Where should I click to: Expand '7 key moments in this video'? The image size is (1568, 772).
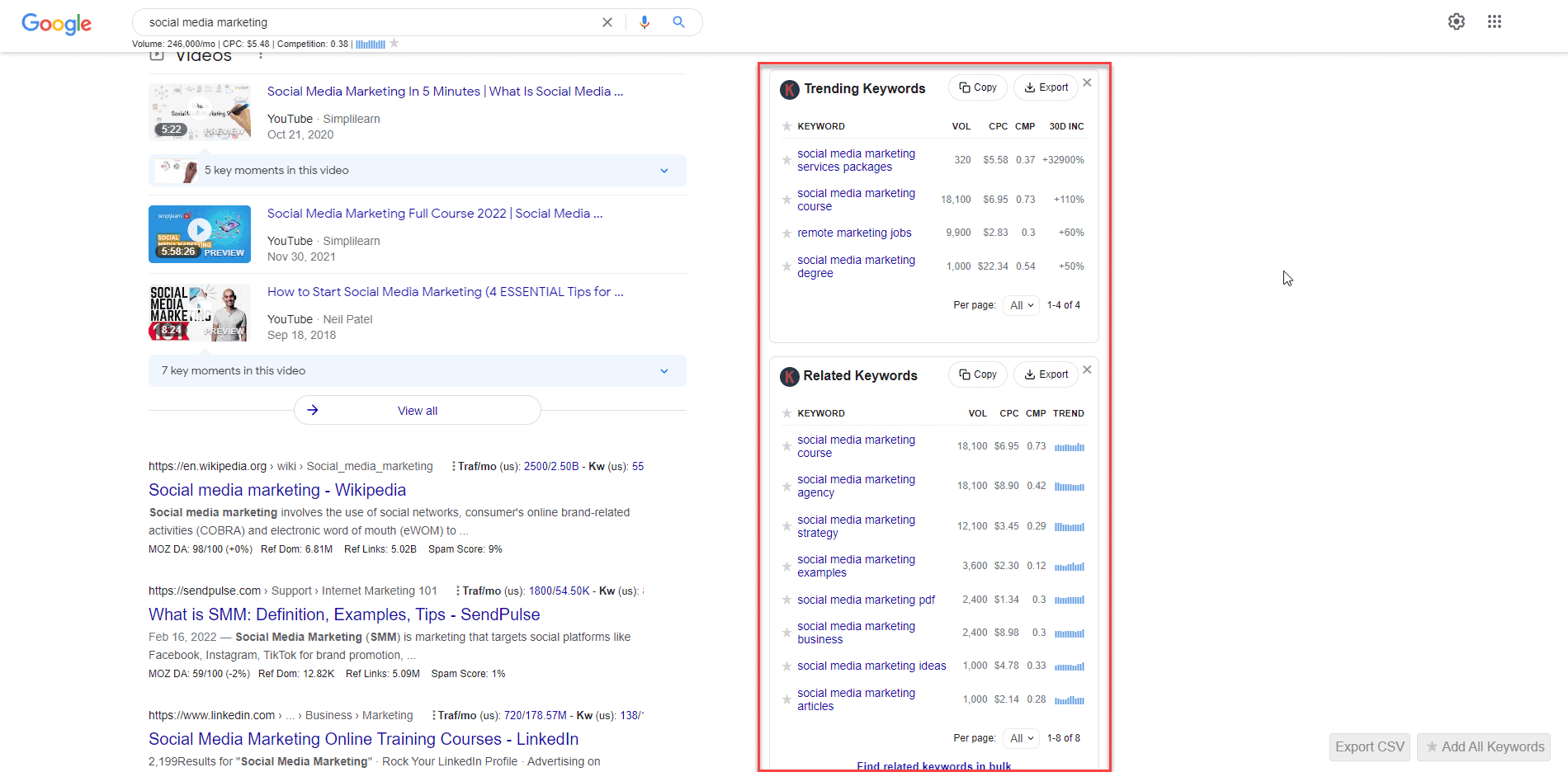point(664,370)
